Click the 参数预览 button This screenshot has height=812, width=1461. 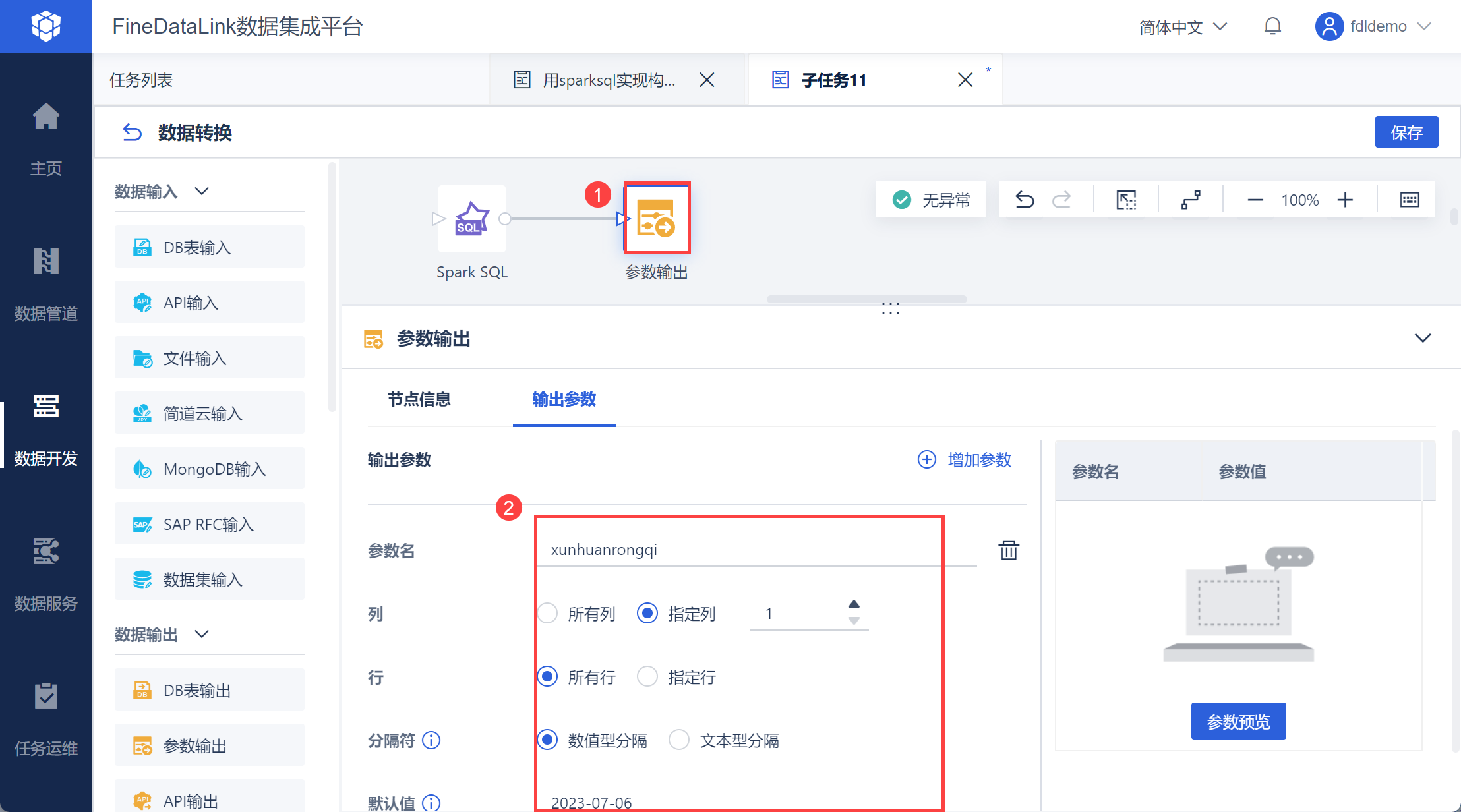point(1237,722)
